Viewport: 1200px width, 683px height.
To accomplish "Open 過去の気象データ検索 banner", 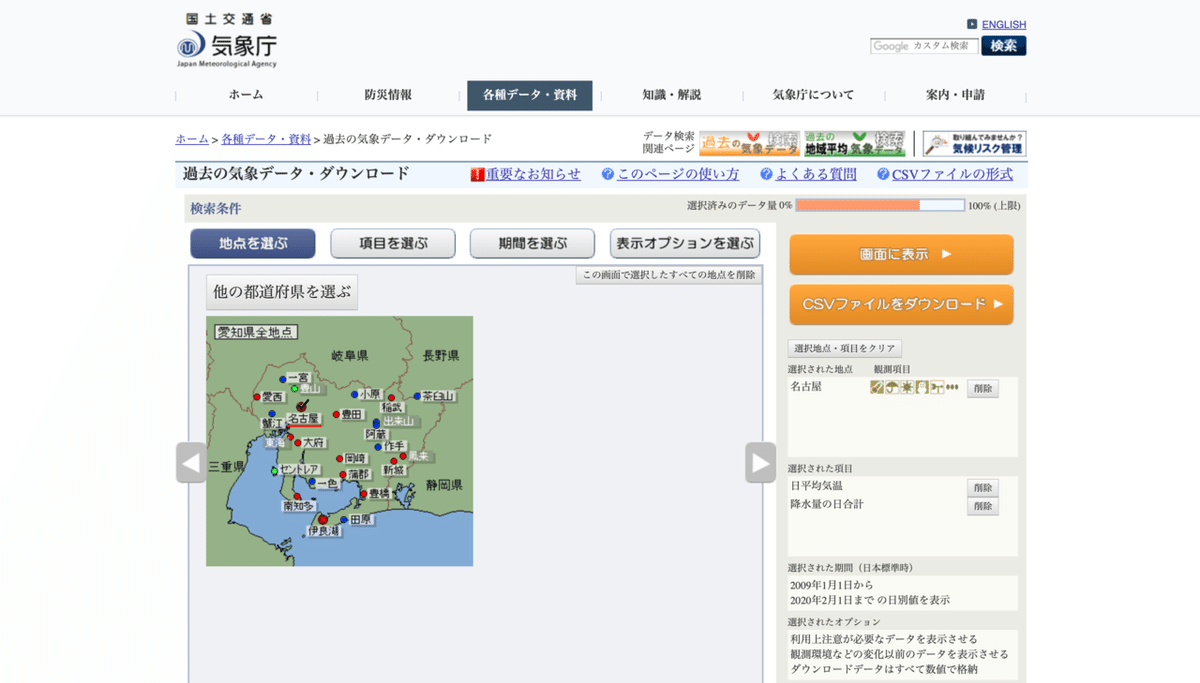I will point(749,144).
